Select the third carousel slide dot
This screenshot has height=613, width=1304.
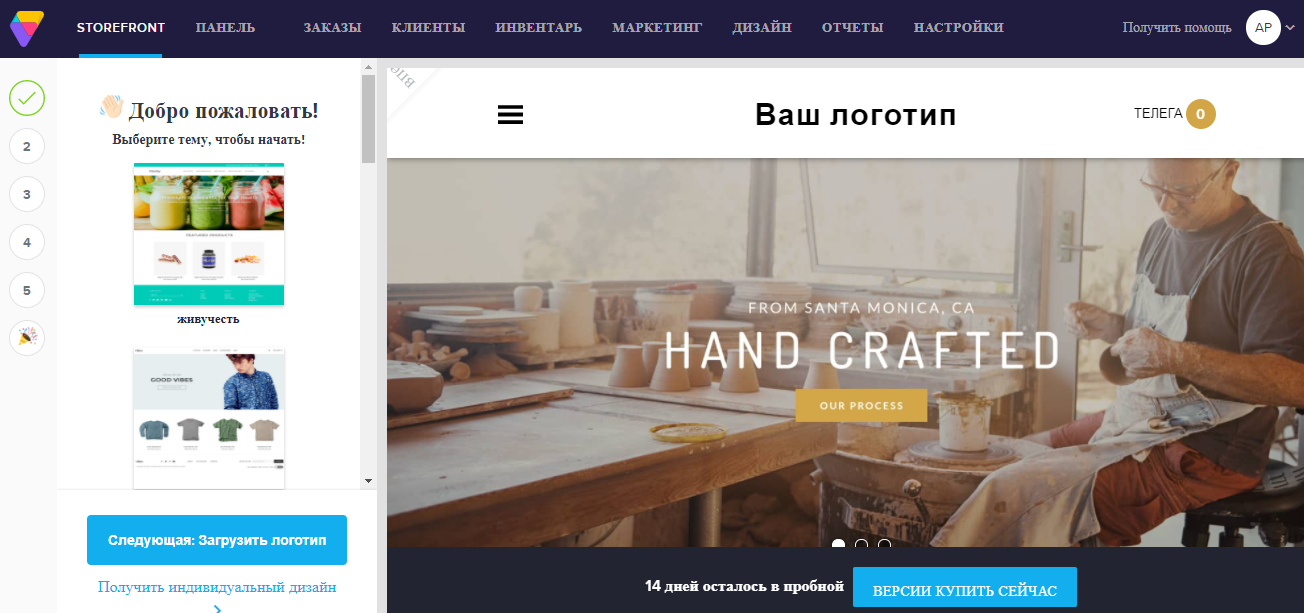(x=884, y=544)
